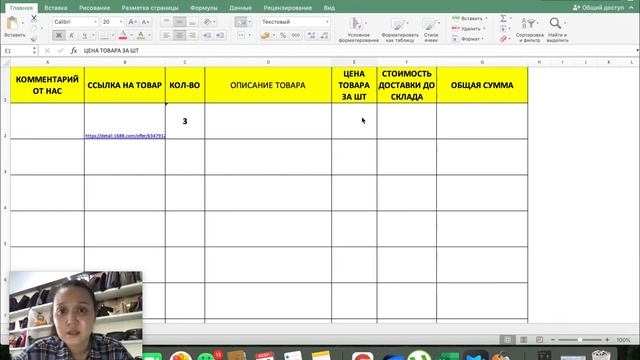
Task: Open Найти и выделить magnifier
Action: 557,29
